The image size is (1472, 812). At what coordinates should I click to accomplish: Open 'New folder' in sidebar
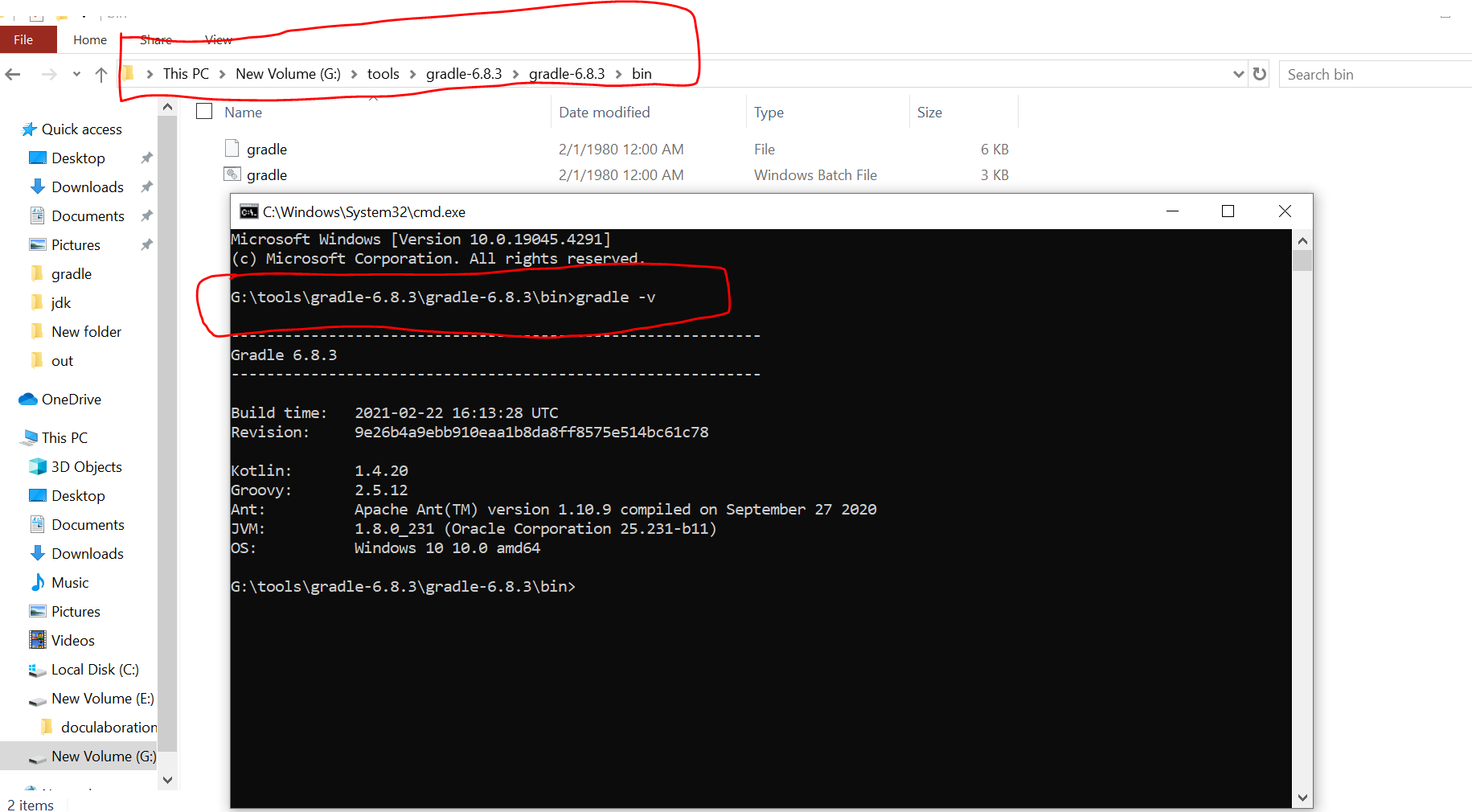point(86,332)
